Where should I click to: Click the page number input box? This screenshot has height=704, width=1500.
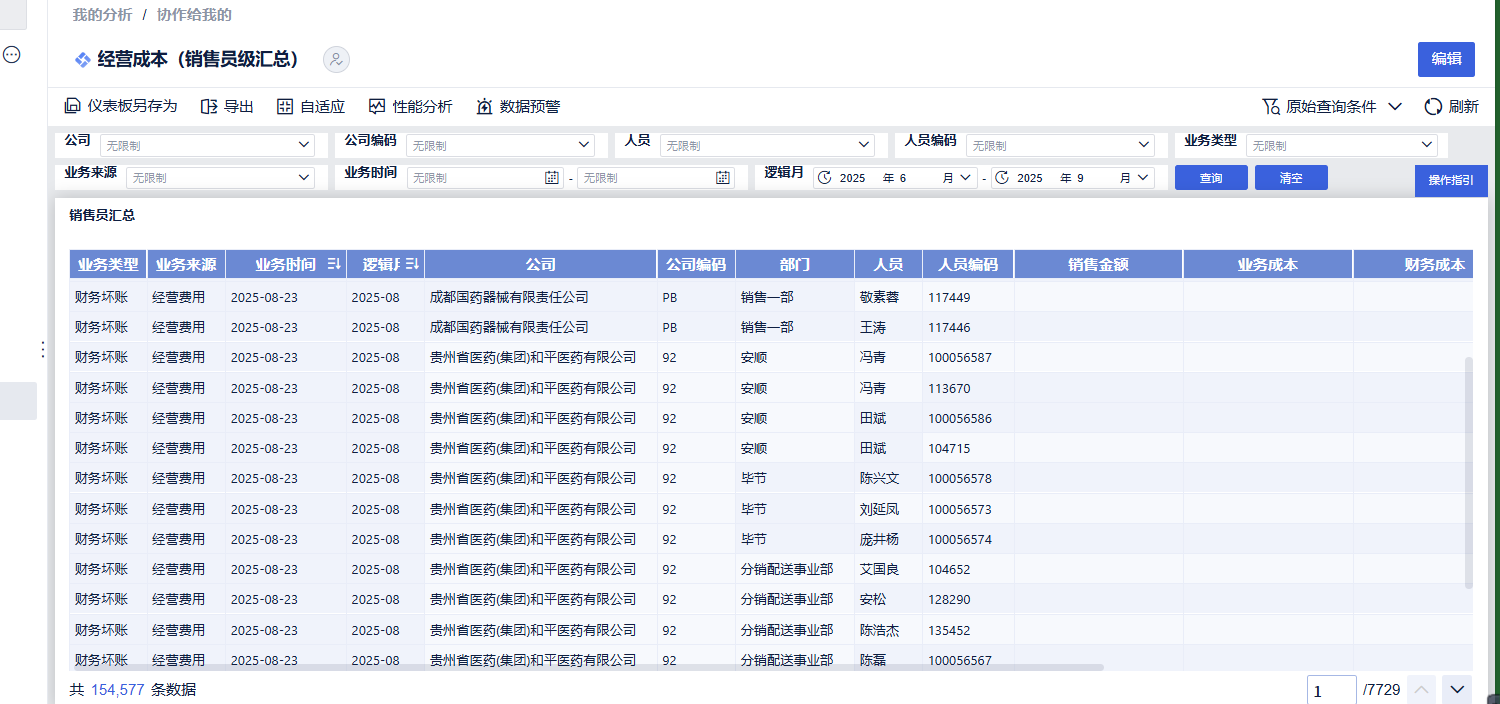(1332, 690)
